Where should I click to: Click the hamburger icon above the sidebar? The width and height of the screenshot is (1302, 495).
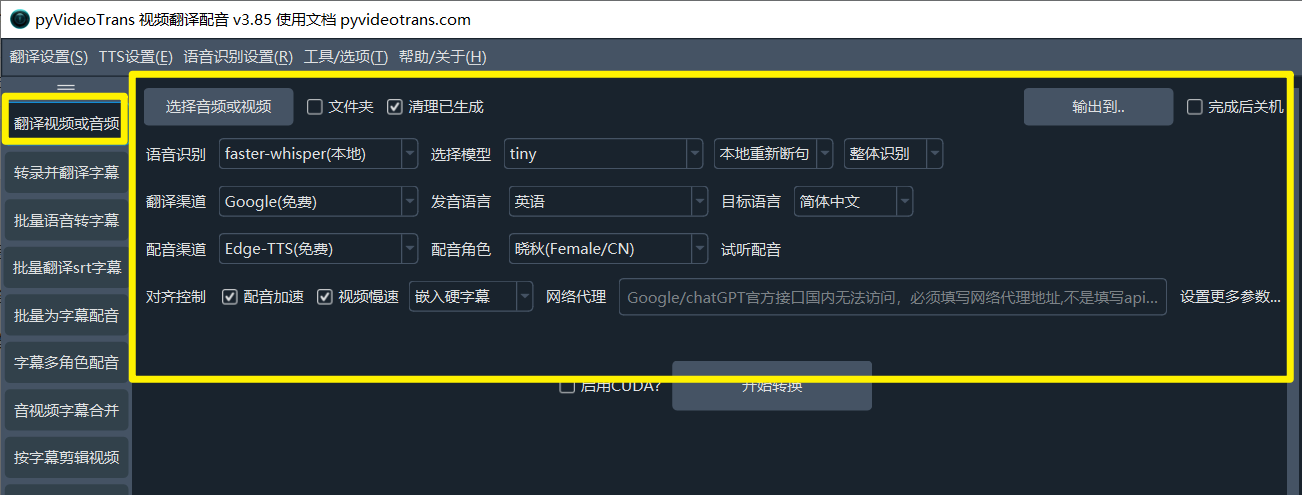pyautogui.click(x=66, y=87)
